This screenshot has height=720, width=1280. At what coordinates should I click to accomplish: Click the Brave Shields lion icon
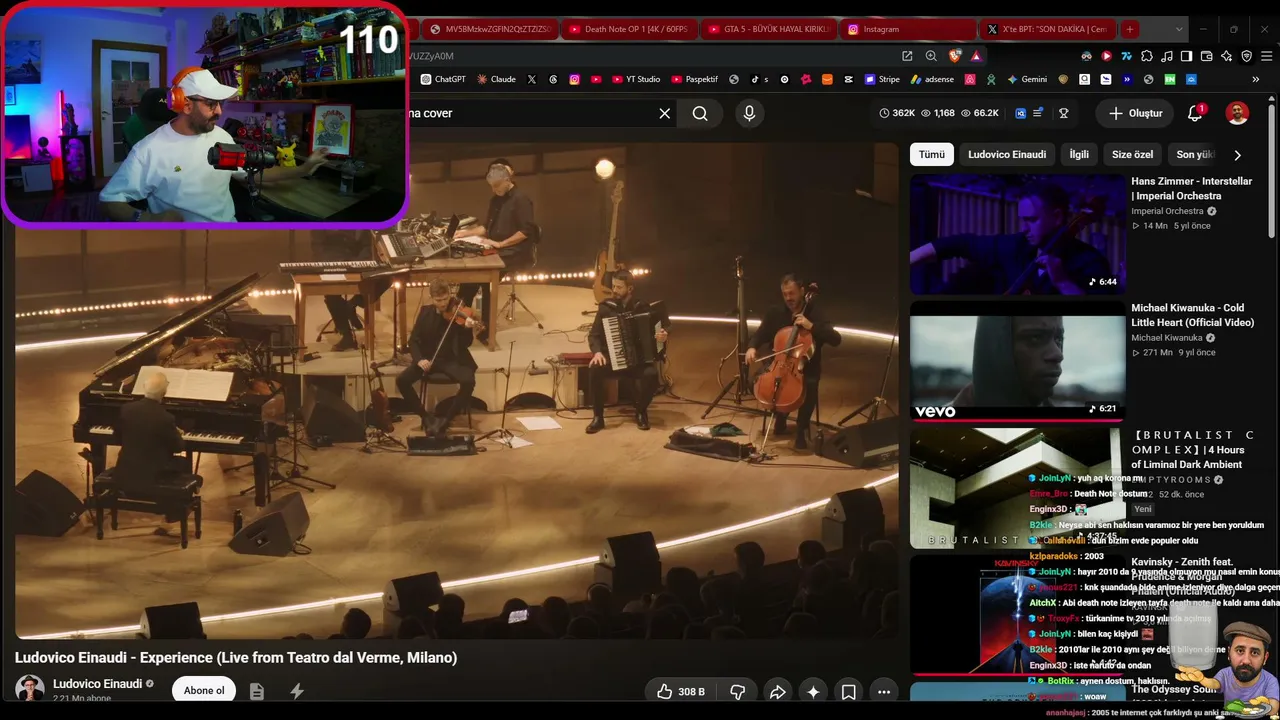point(955,56)
